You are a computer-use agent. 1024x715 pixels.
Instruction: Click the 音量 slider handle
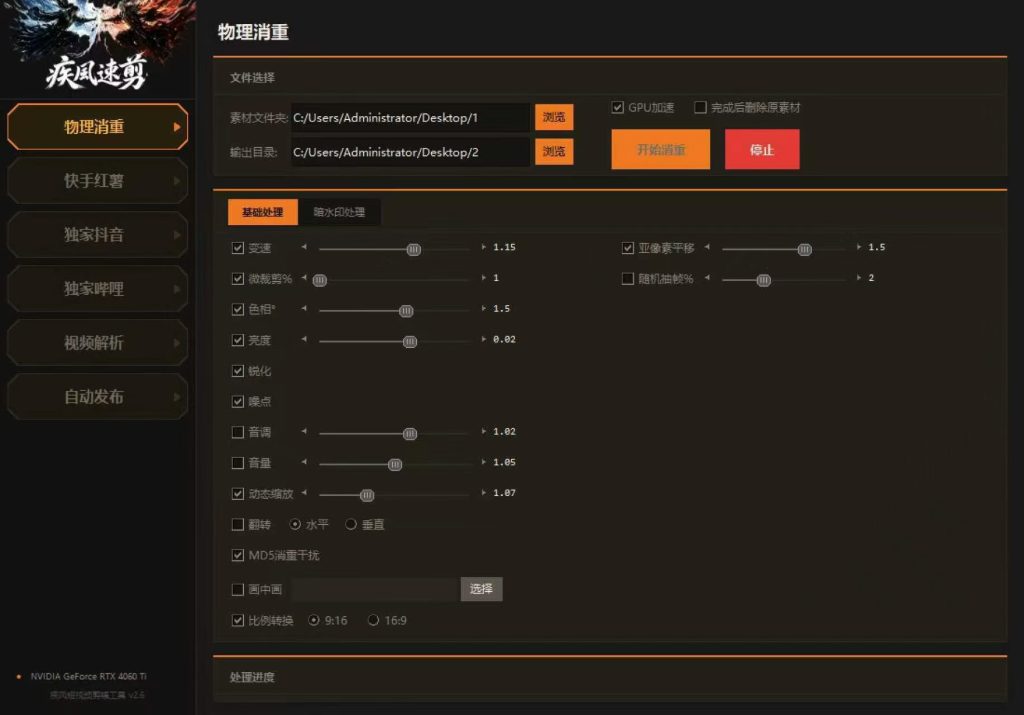pyautogui.click(x=394, y=464)
